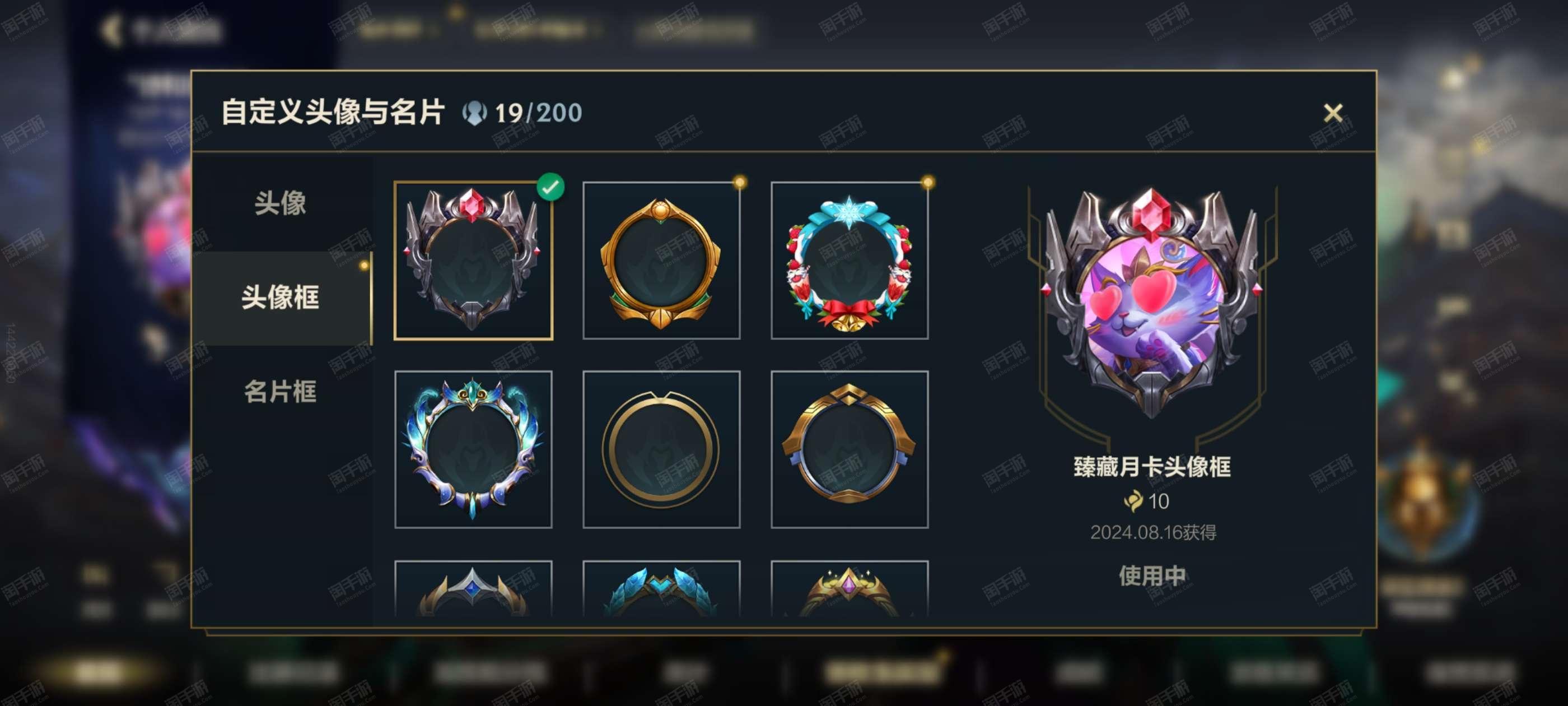This screenshot has width=1568, height=706.
Task: Pick the teal leaf heart frame
Action: tap(661, 588)
